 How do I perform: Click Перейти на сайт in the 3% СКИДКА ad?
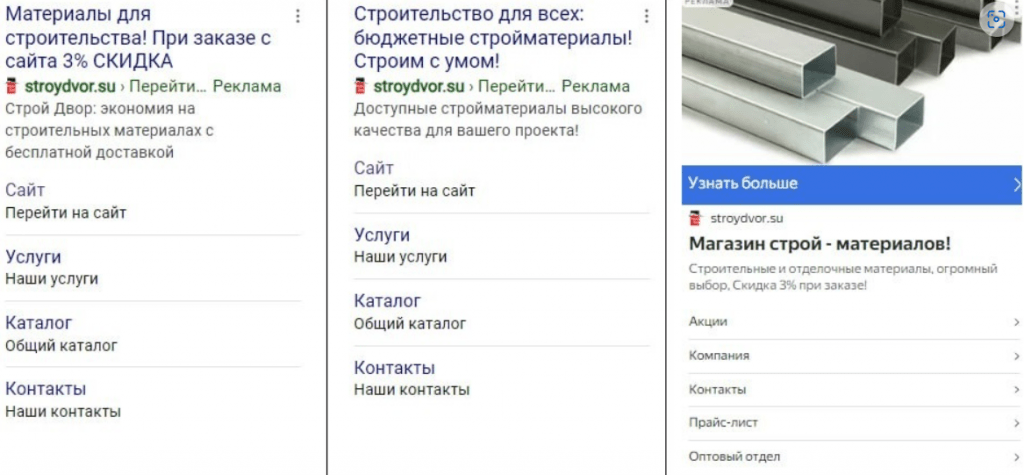click(x=66, y=213)
